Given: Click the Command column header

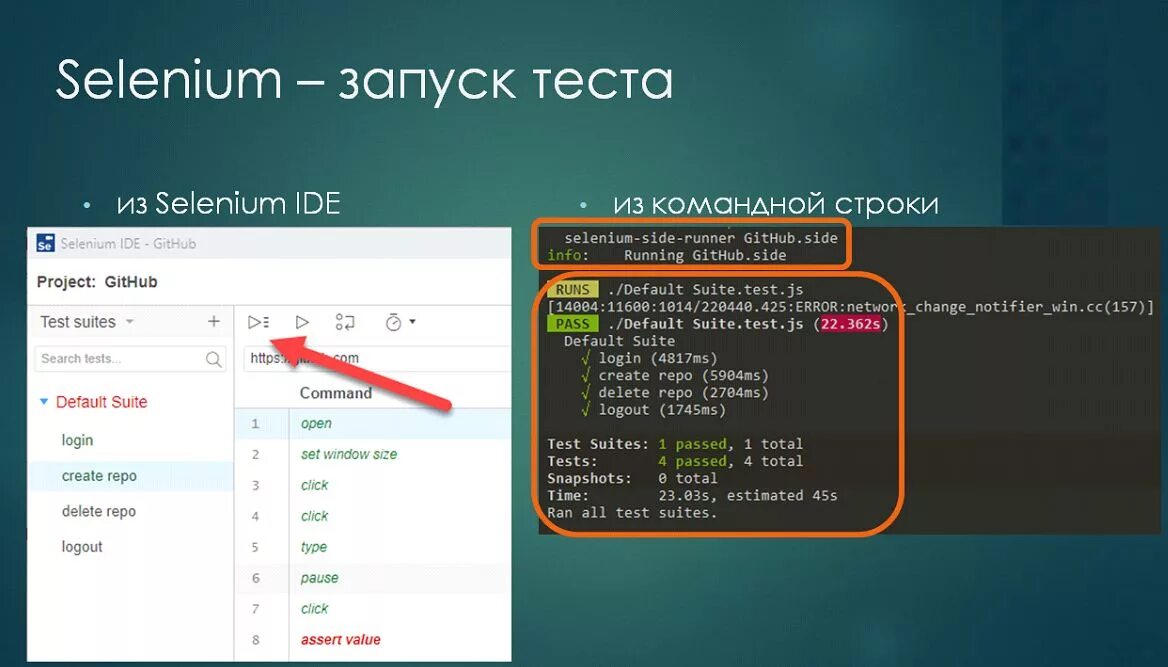Looking at the screenshot, I should coord(335,393).
